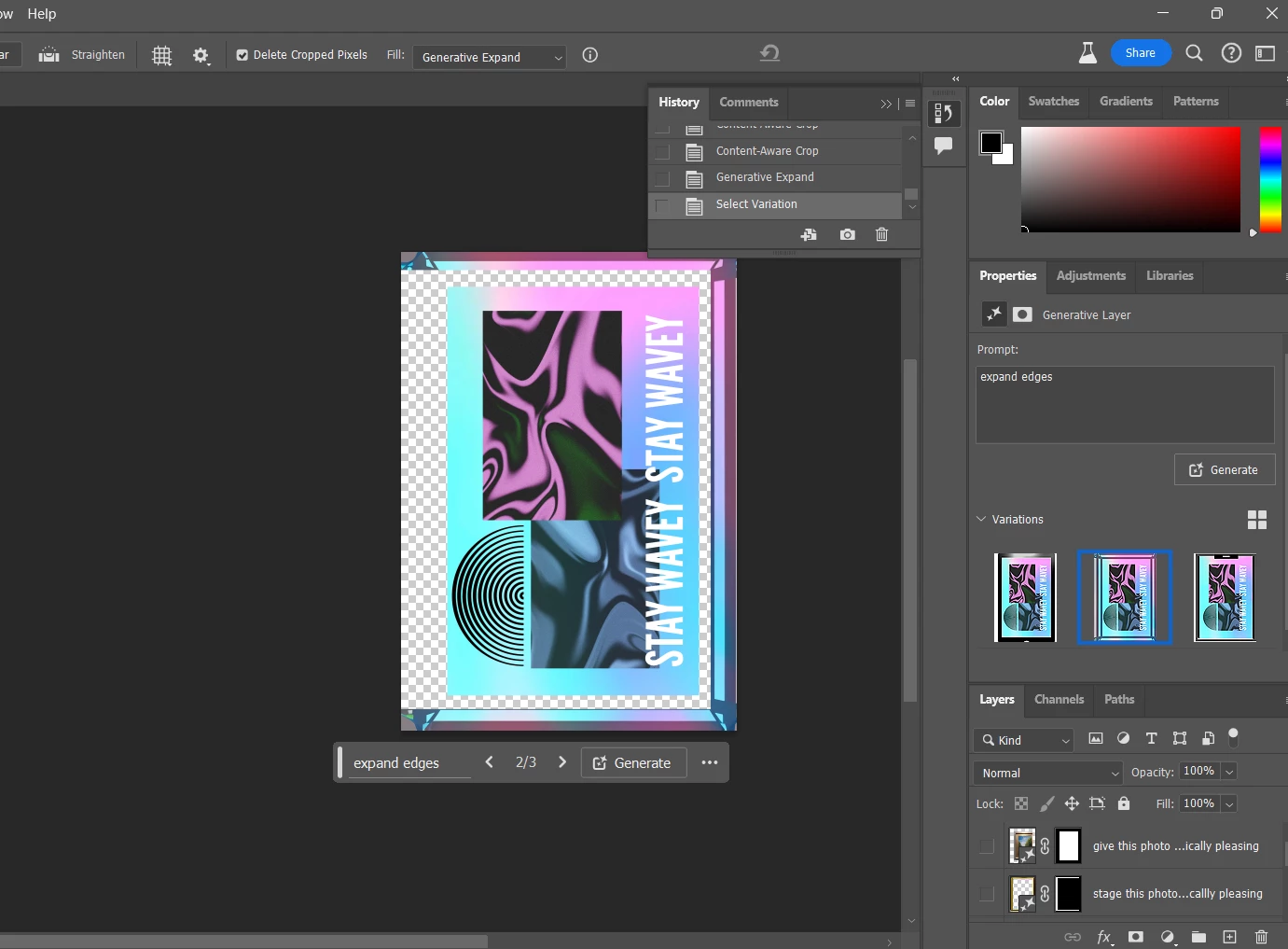Set history brush source for Select Variation
Image resolution: width=1288 pixels, height=949 pixels.
(662, 205)
